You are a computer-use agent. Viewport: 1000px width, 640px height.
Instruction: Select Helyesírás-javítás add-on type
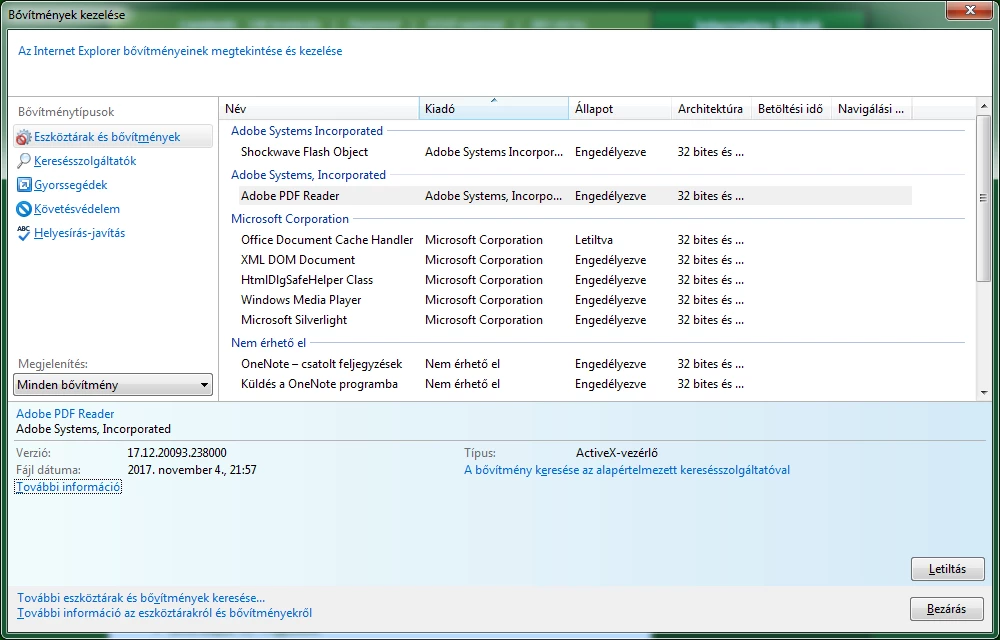click(79, 233)
